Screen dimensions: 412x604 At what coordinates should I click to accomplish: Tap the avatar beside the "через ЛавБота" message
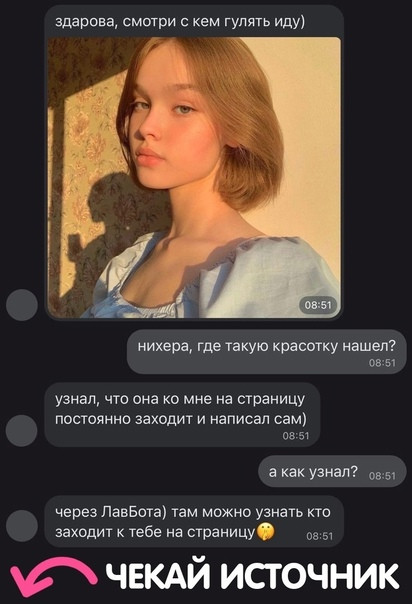pyautogui.click(x=22, y=526)
